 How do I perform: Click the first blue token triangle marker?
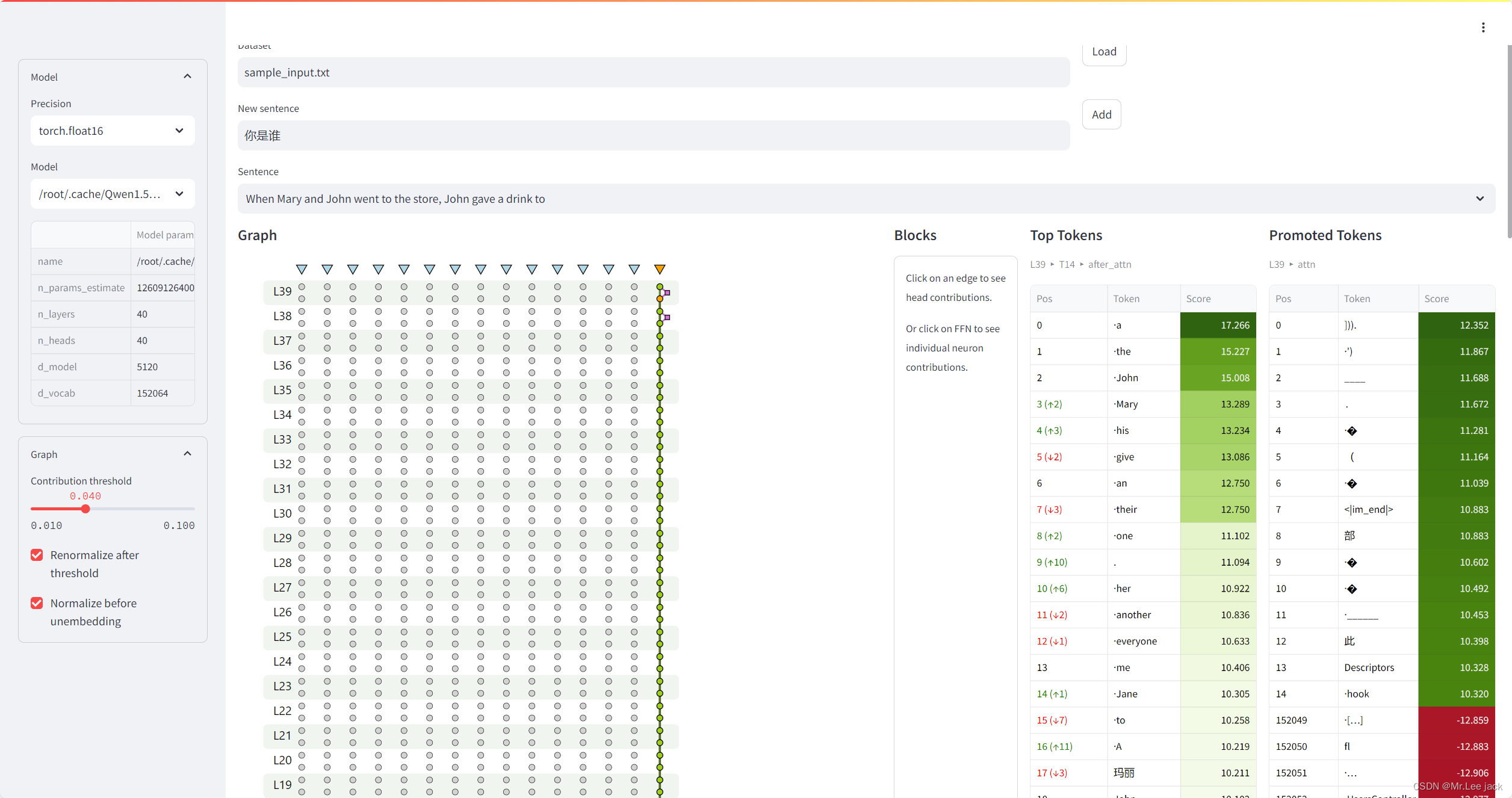pos(302,269)
